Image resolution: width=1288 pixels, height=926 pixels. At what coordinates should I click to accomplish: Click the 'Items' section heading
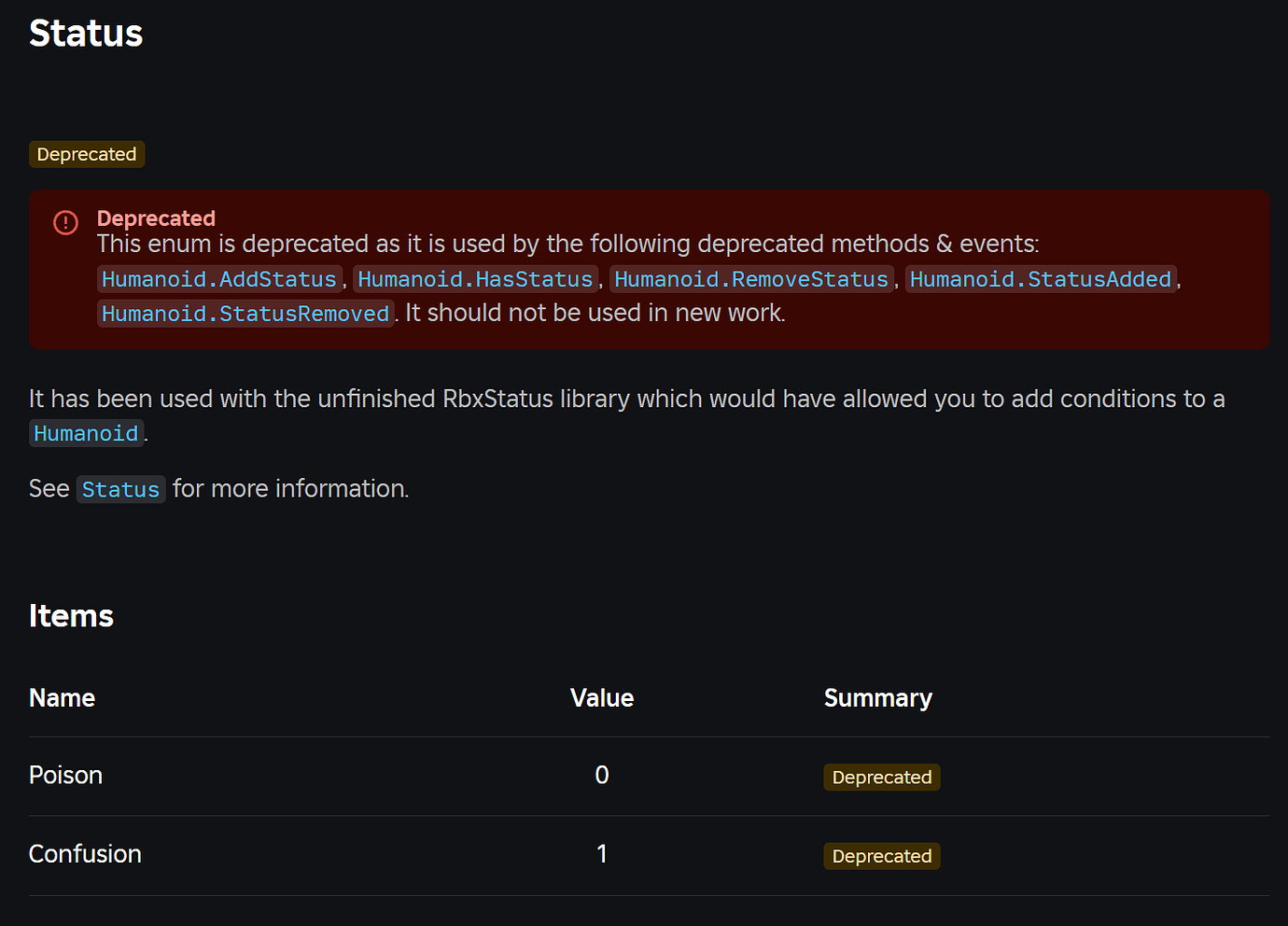point(71,616)
